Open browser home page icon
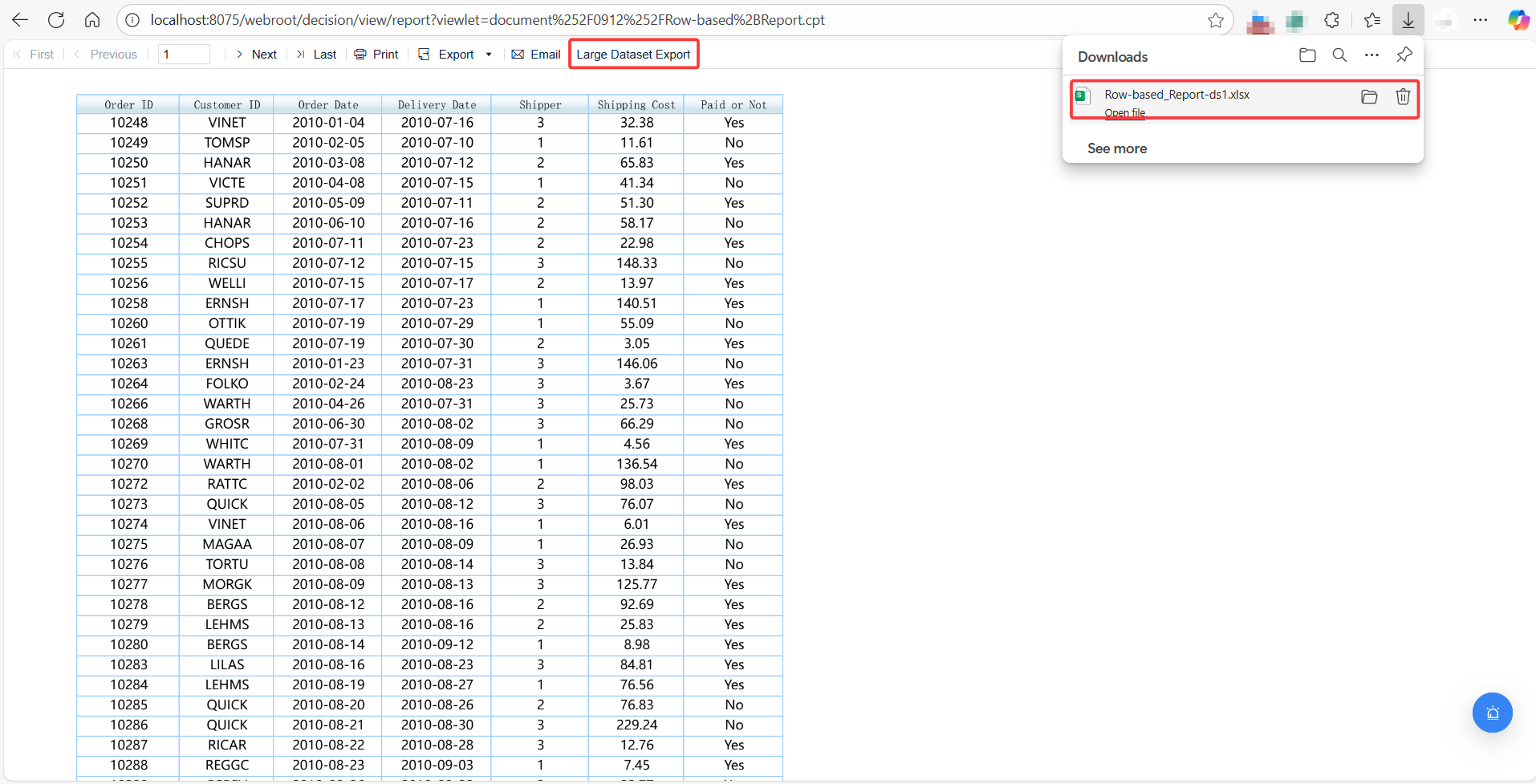The image size is (1536, 784). click(92, 20)
